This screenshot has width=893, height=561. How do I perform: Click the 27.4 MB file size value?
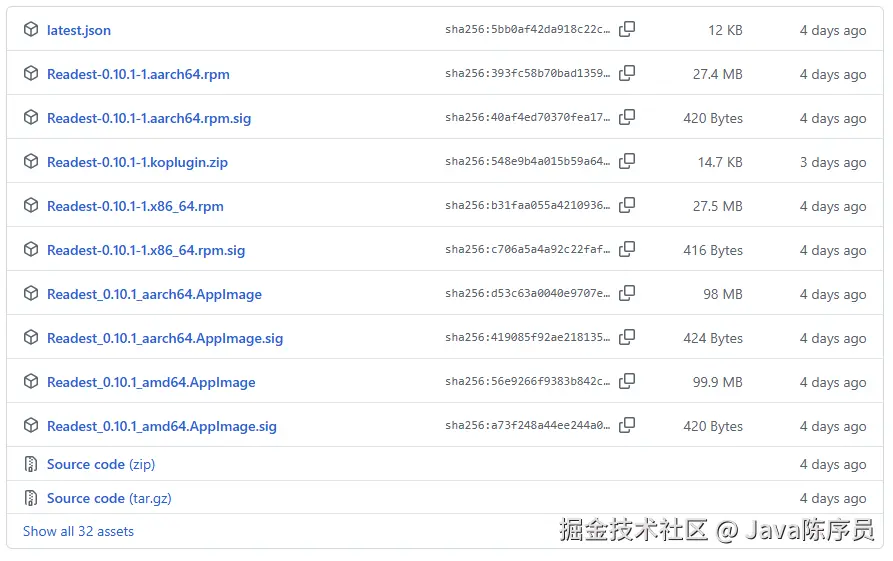718,74
